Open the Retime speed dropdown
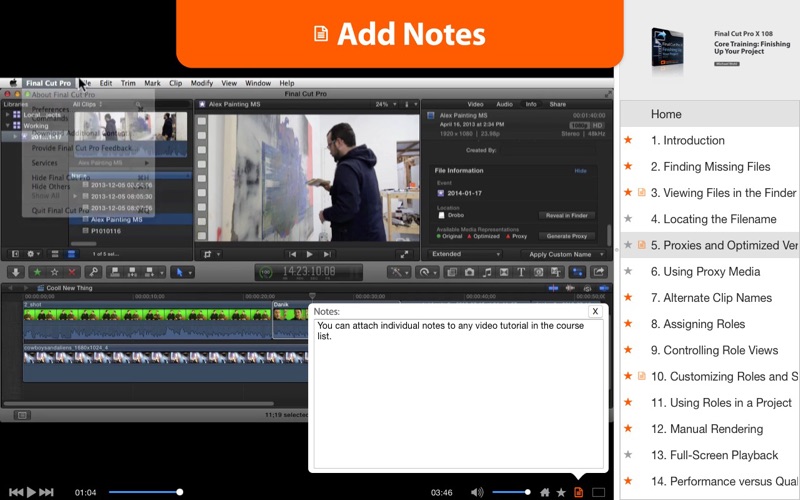The height and width of the screenshot is (500, 800). click(x=427, y=272)
